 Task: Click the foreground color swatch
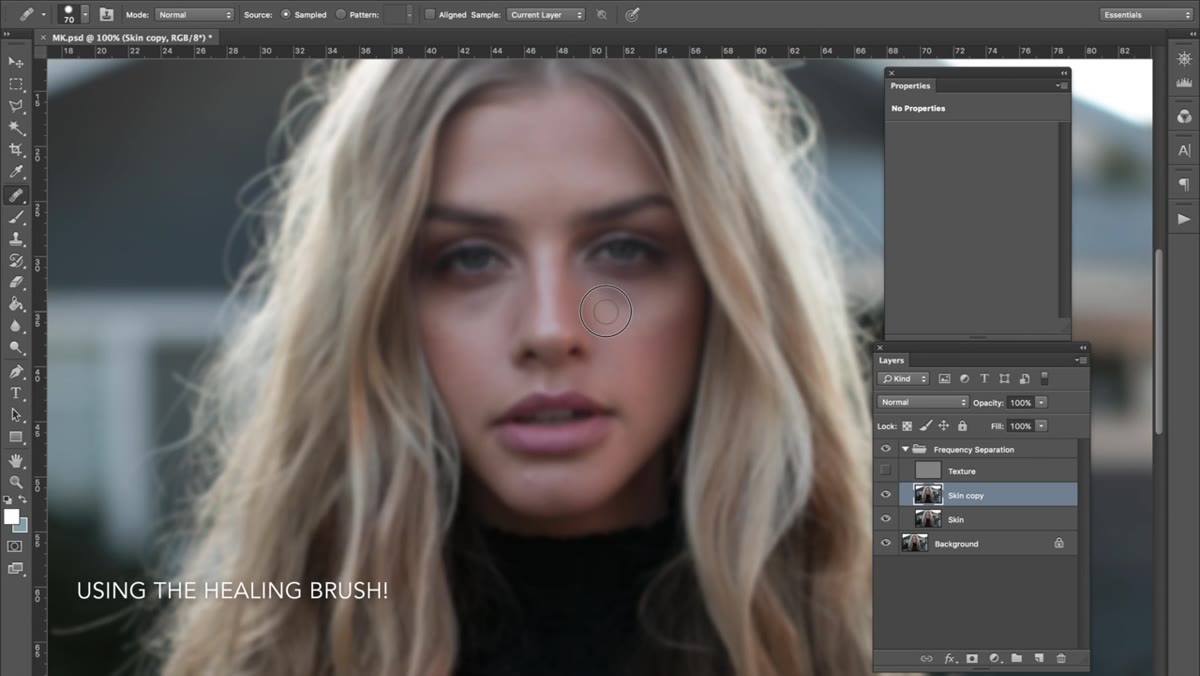pos(11,516)
